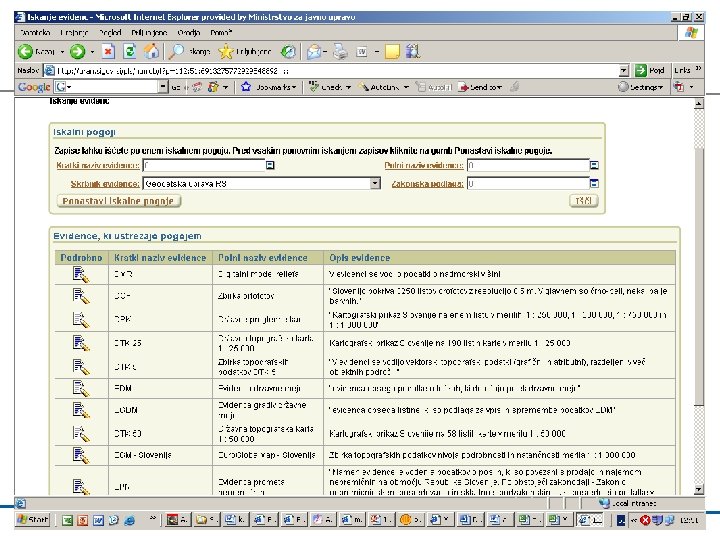Open details icon for EDM row
This screenshot has width=720, height=540.
click(81, 388)
